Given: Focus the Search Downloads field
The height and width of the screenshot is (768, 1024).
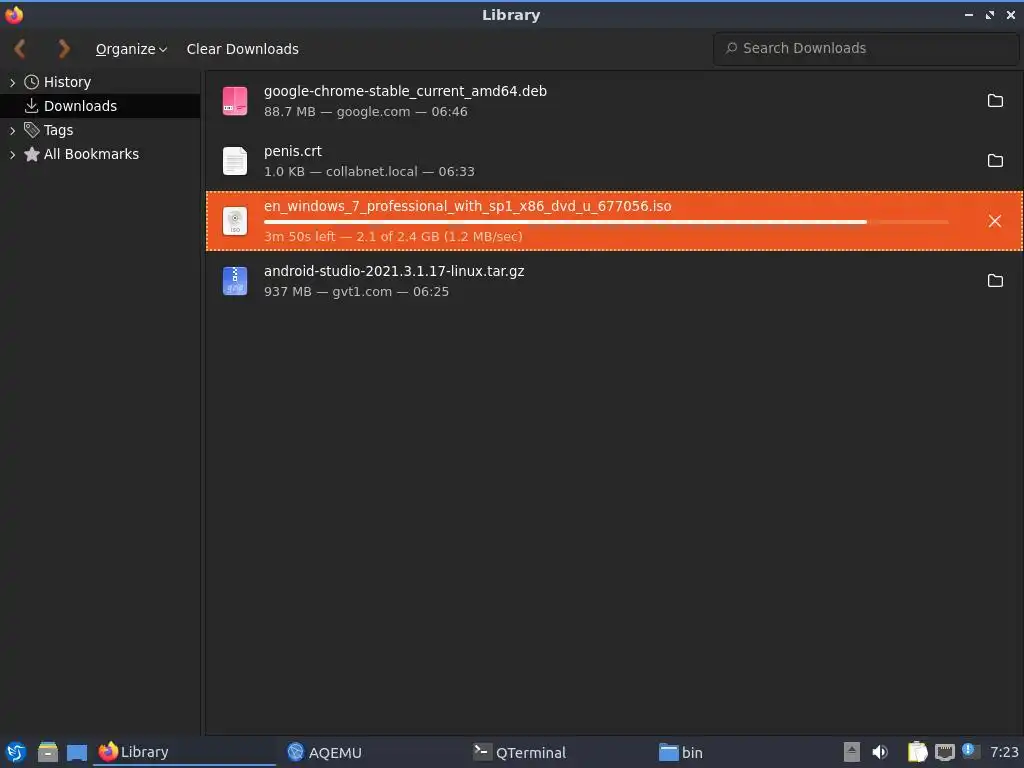Looking at the screenshot, I should pyautogui.click(x=866, y=48).
